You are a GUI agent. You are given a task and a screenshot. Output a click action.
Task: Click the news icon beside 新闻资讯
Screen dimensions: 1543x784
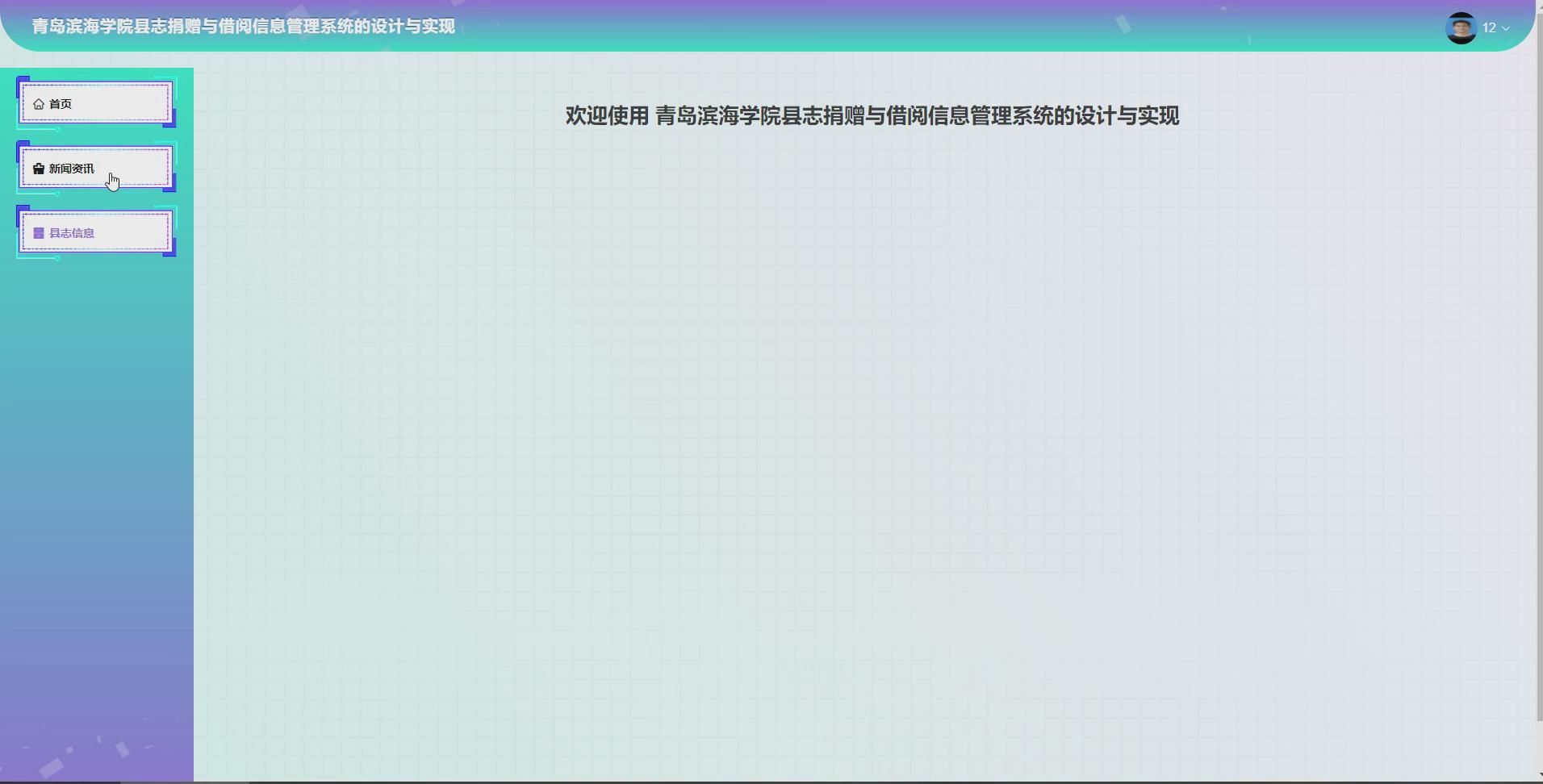click(x=39, y=169)
